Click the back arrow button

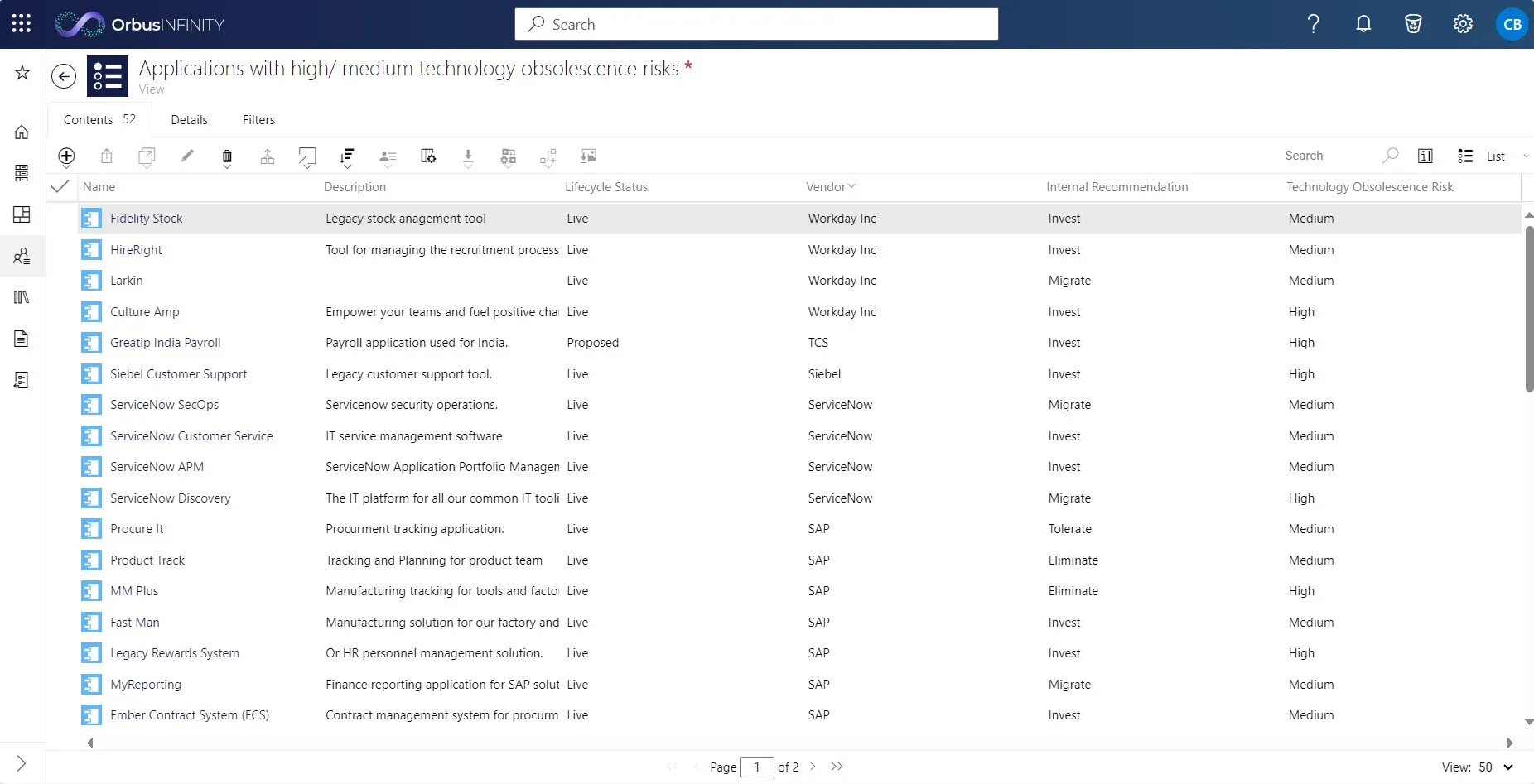coord(64,76)
